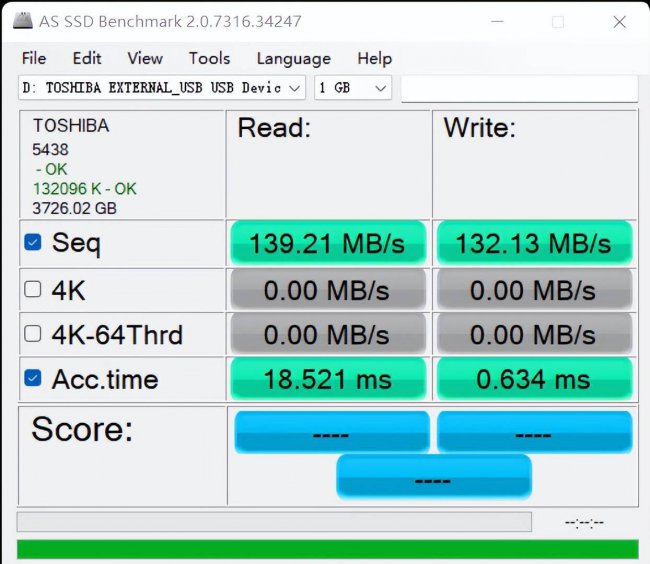
Task: Open the Tools menu
Action: (209, 58)
